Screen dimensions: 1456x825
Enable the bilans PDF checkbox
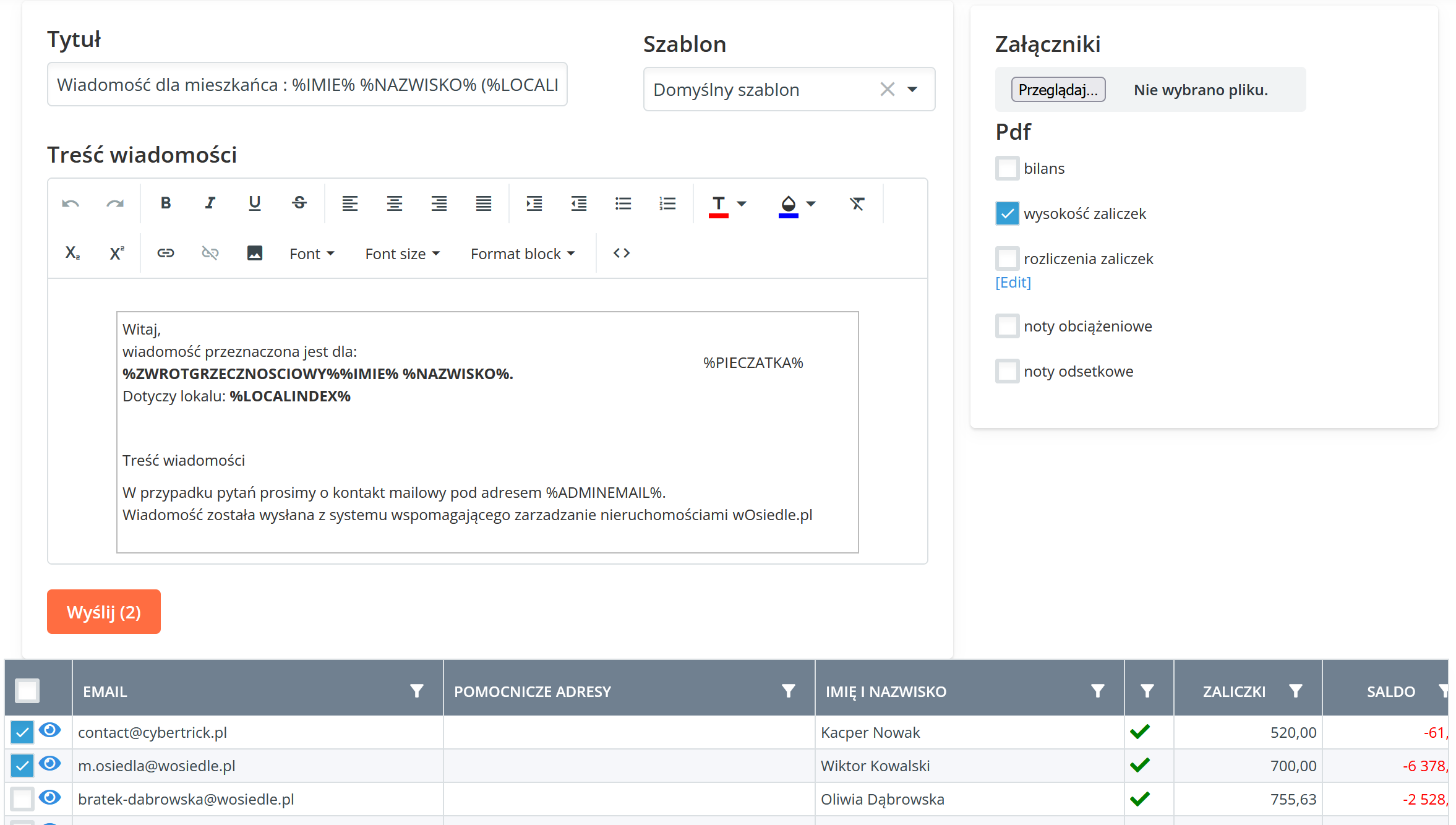1007,168
